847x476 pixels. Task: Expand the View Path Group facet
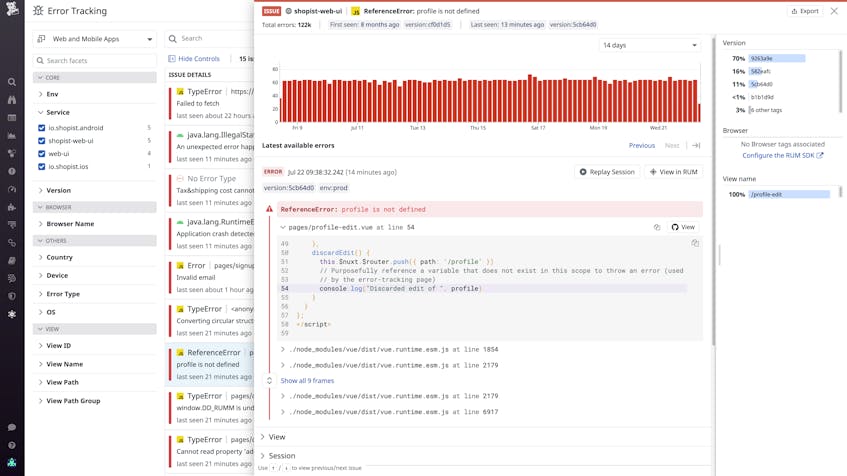tap(69, 401)
